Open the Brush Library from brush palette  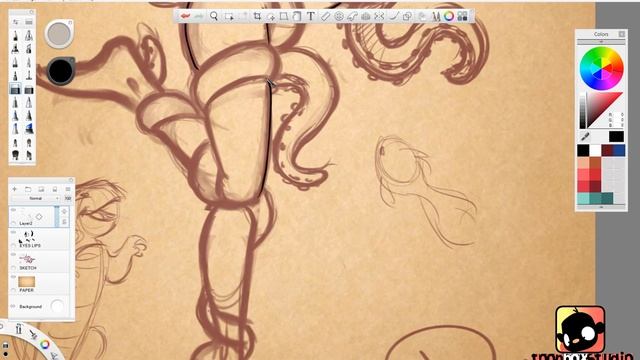tap(29, 22)
